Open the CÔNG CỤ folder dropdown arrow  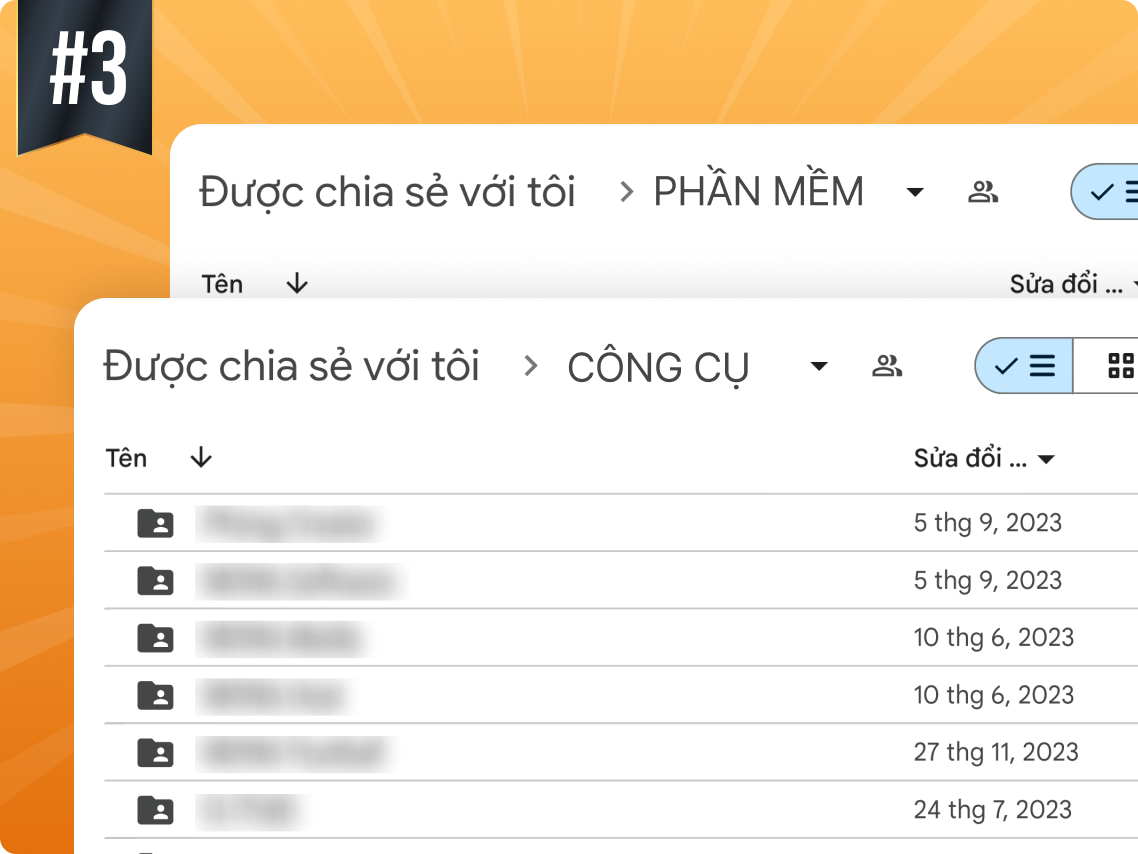[819, 367]
